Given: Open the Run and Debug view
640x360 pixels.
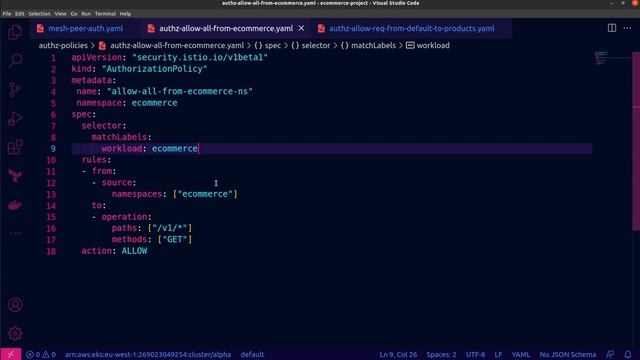Looking at the screenshot, I should tap(15, 118).
